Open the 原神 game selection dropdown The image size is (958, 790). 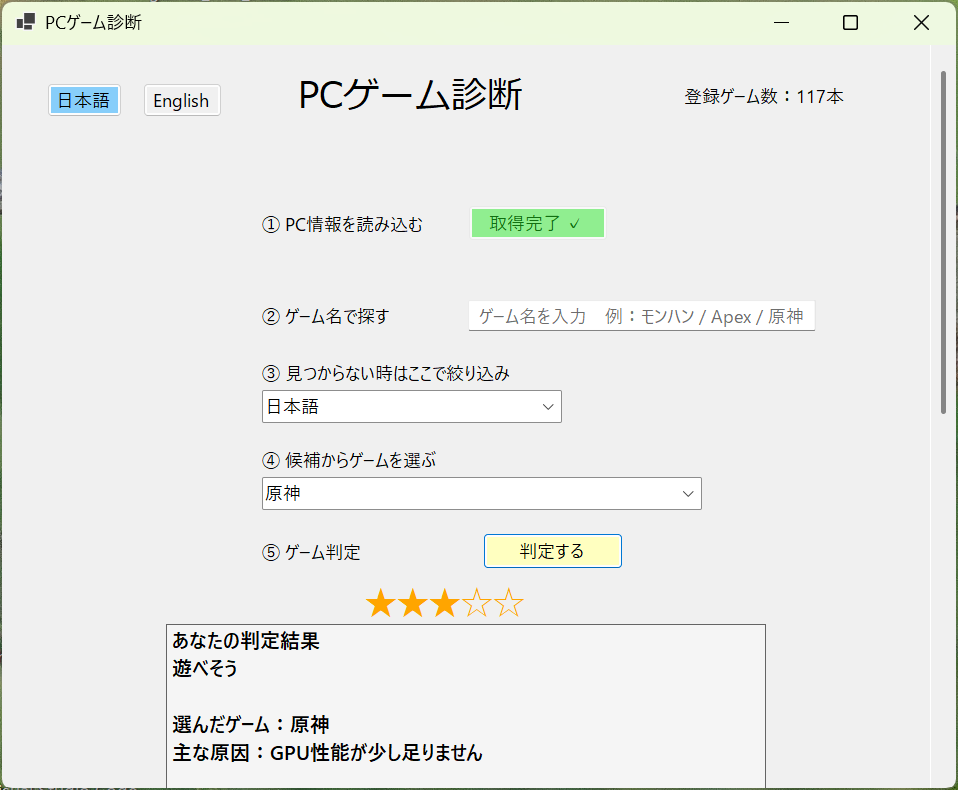coord(481,493)
